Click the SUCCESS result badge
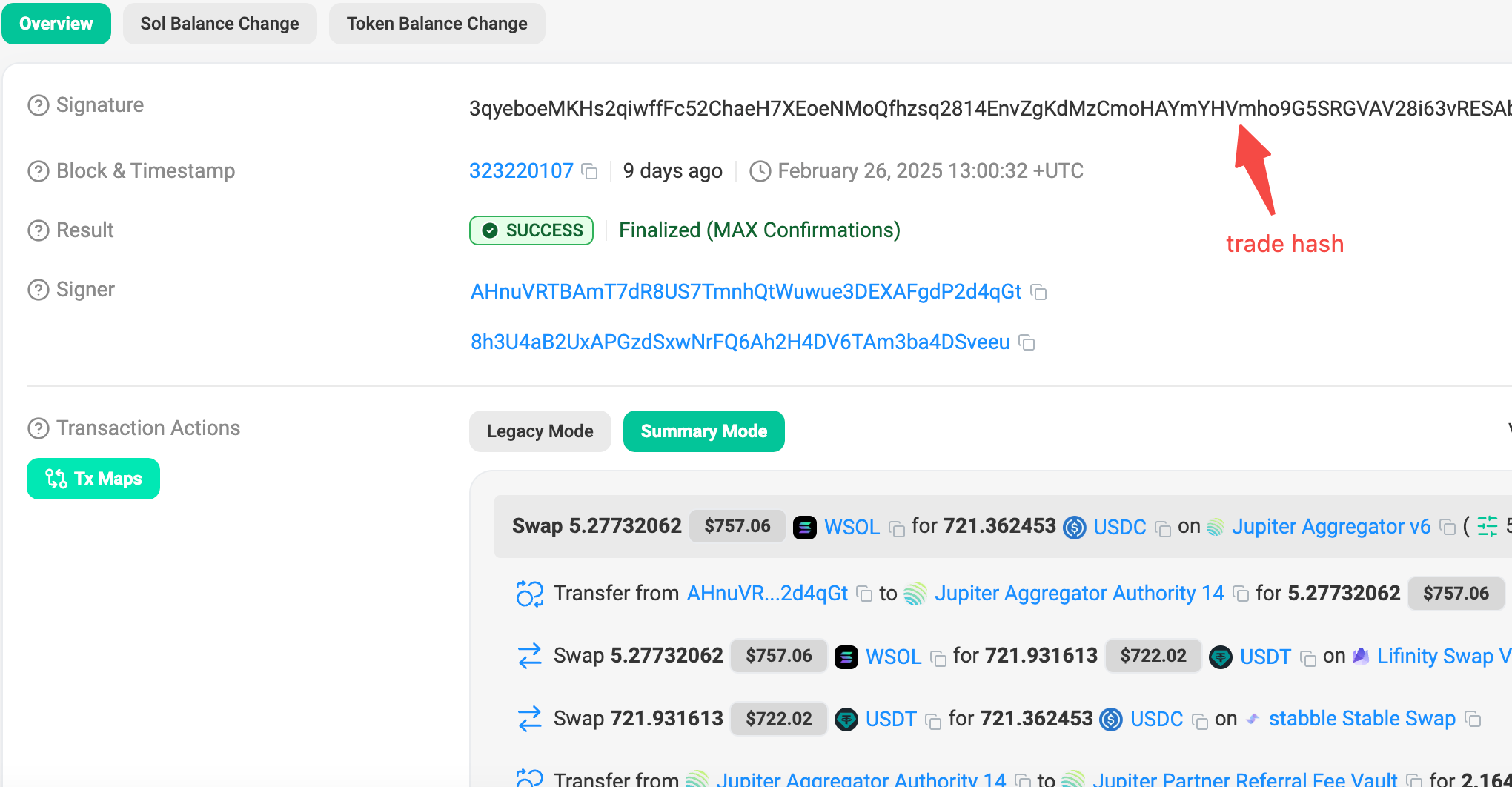The image size is (1512, 787). pyautogui.click(x=531, y=230)
